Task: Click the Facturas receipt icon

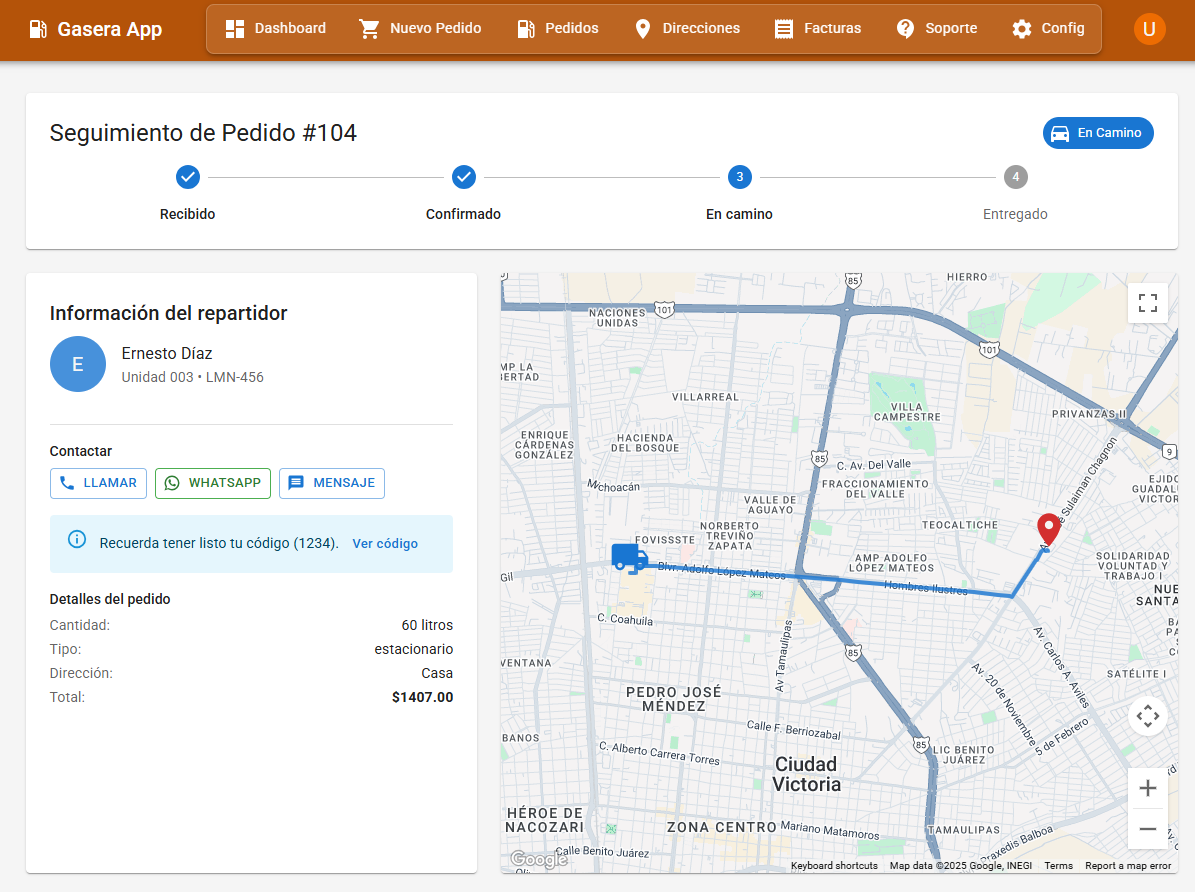Action: [x=783, y=29]
